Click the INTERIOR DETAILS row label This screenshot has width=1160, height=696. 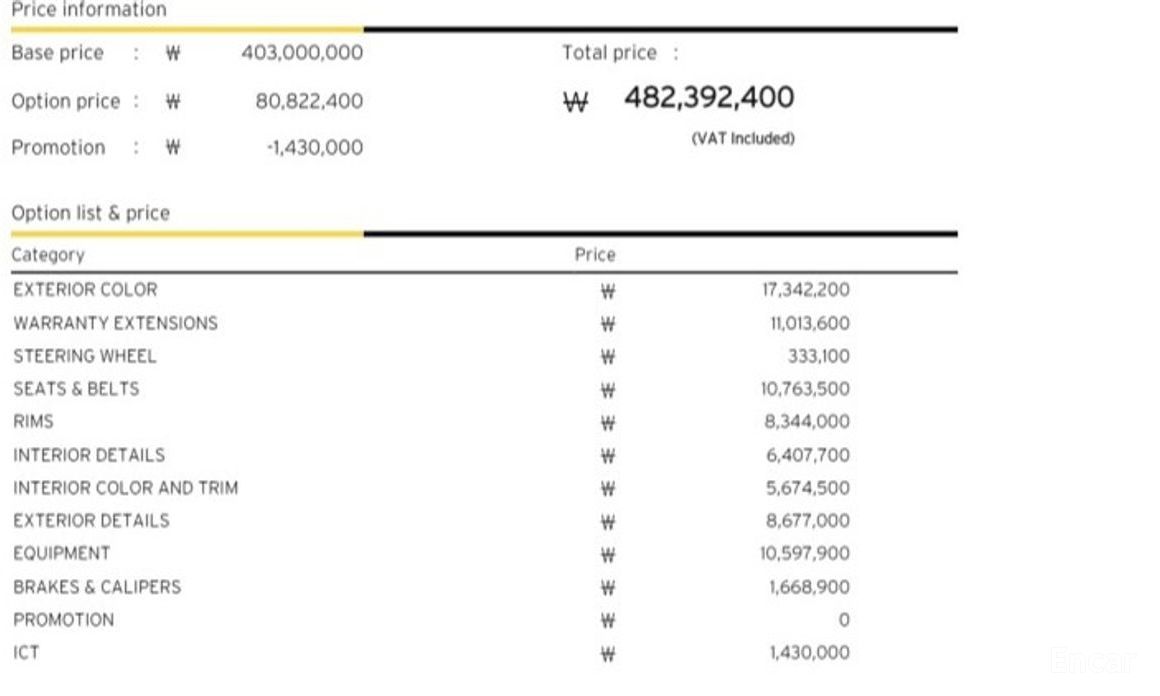coord(89,455)
